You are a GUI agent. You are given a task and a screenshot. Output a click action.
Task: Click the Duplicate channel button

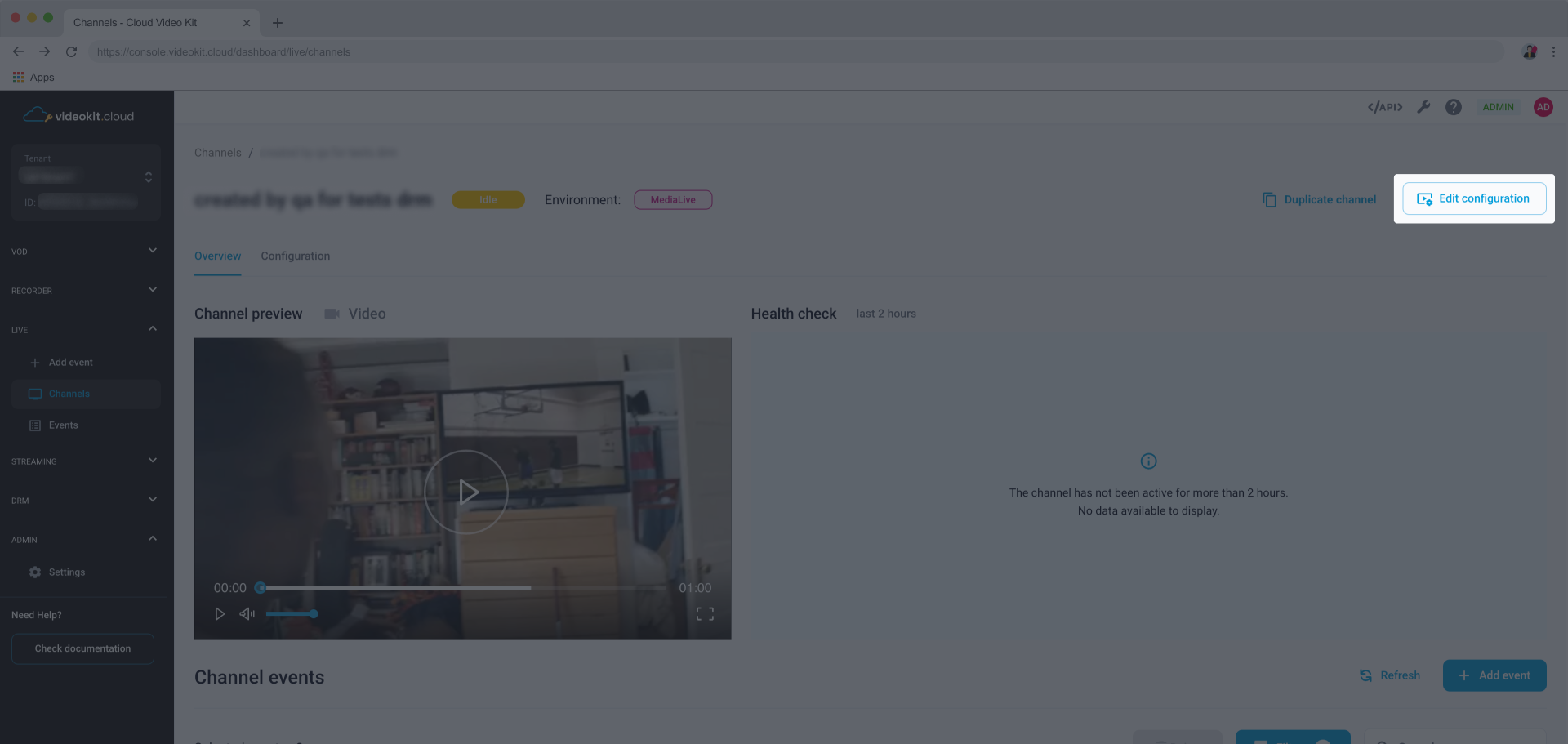(1319, 199)
